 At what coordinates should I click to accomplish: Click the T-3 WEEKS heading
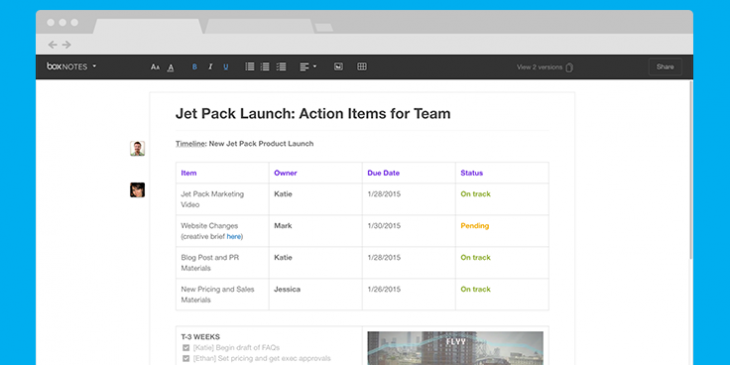[x=201, y=337]
